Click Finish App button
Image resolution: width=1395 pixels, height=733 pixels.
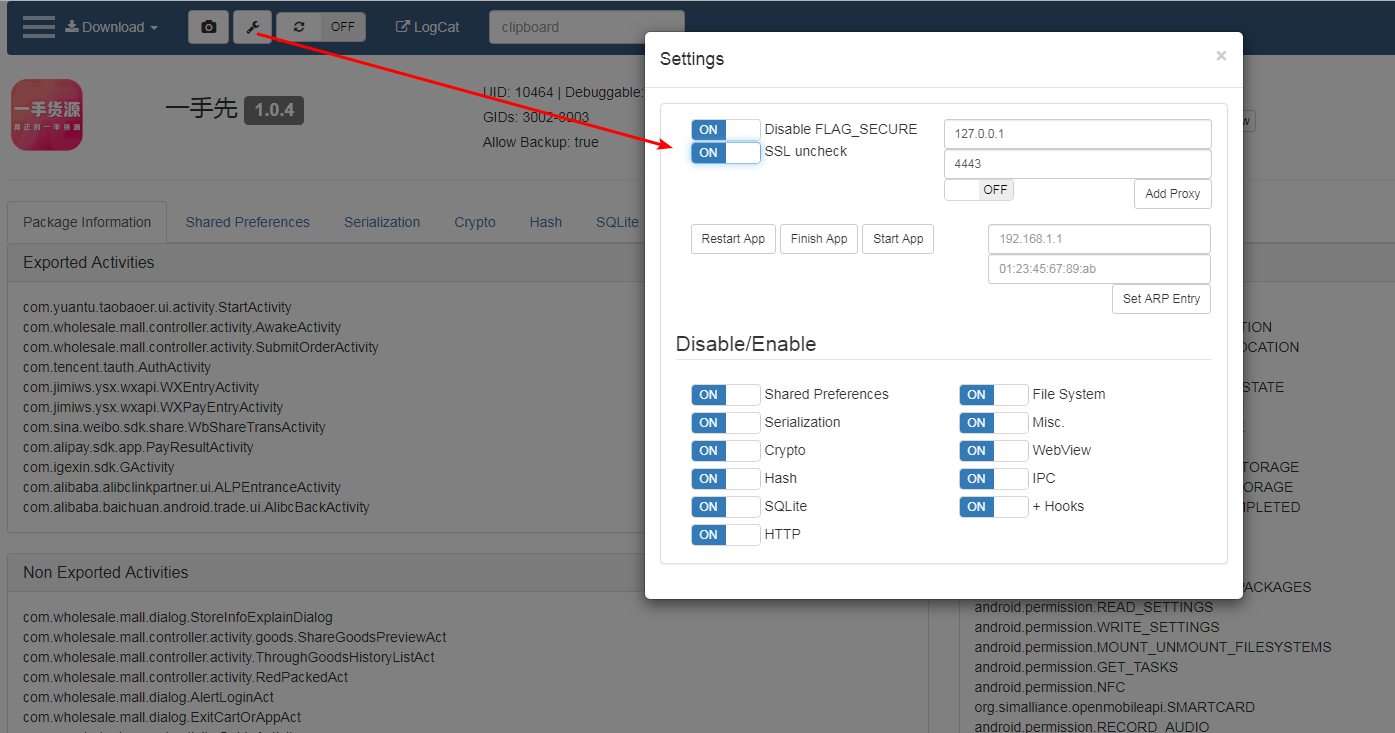coord(819,239)
